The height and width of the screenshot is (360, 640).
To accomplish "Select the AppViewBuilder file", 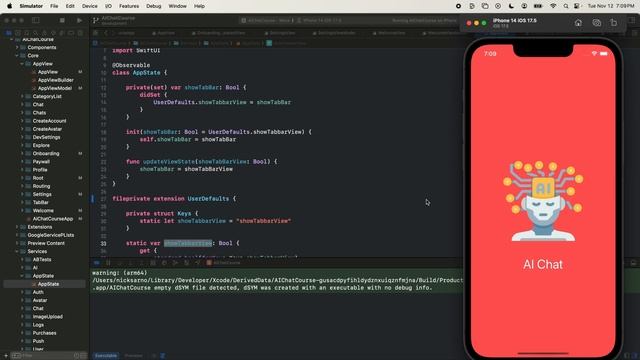I will 56,80.
